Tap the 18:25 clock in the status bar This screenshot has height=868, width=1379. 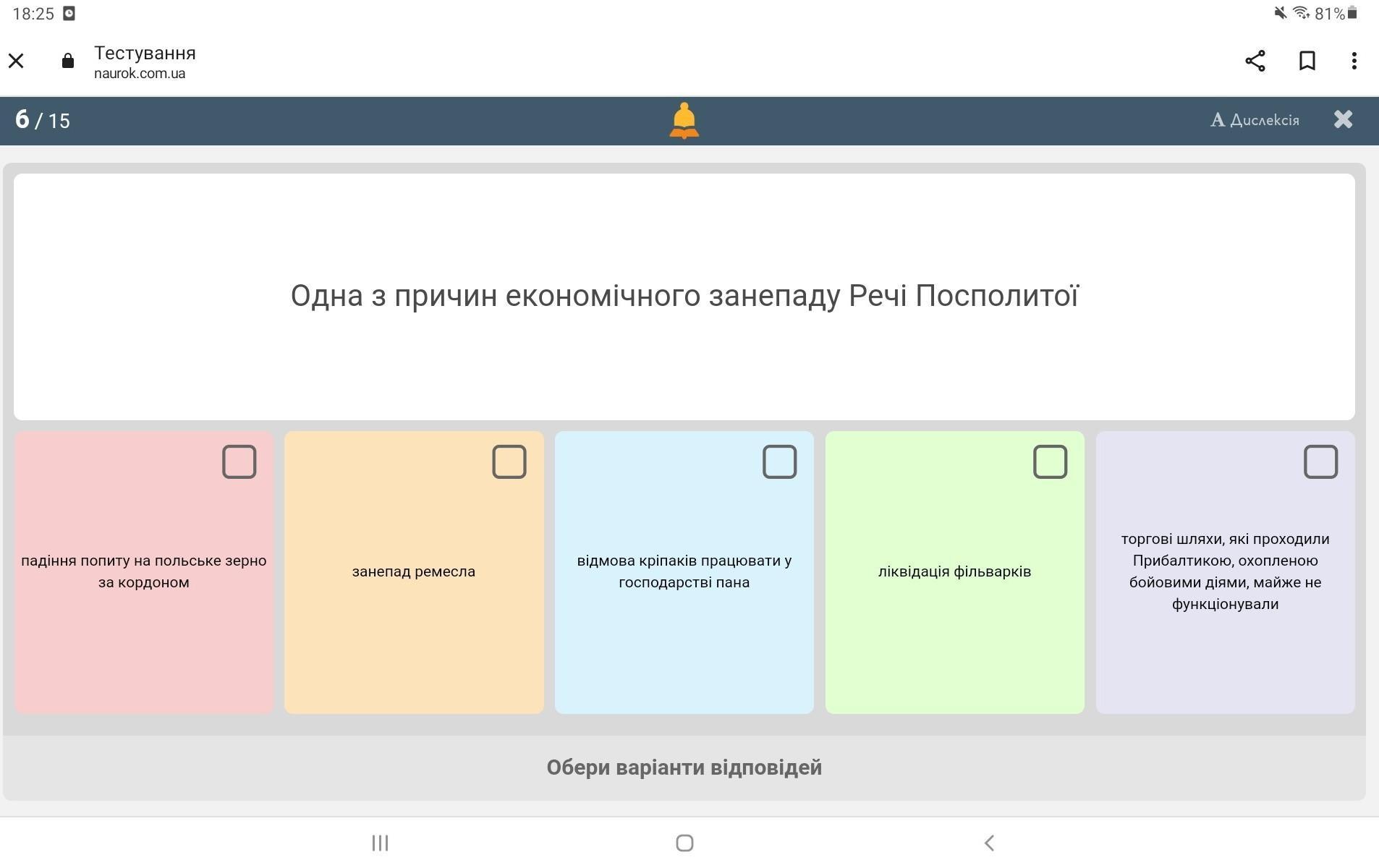tap(33, 14)
